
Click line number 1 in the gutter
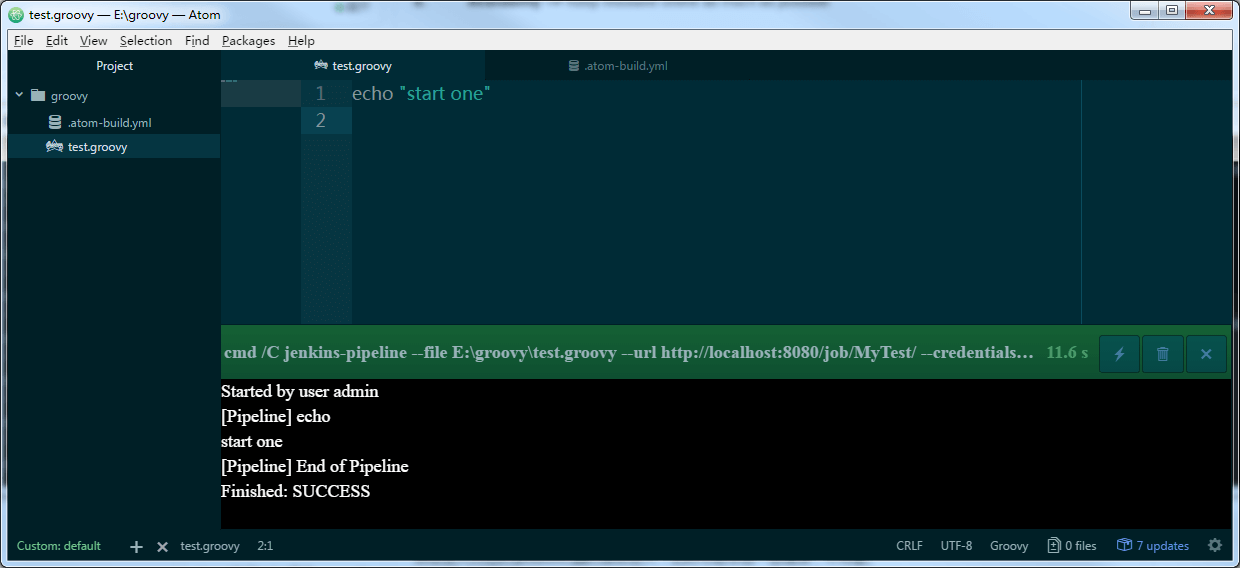pos(320,94)
